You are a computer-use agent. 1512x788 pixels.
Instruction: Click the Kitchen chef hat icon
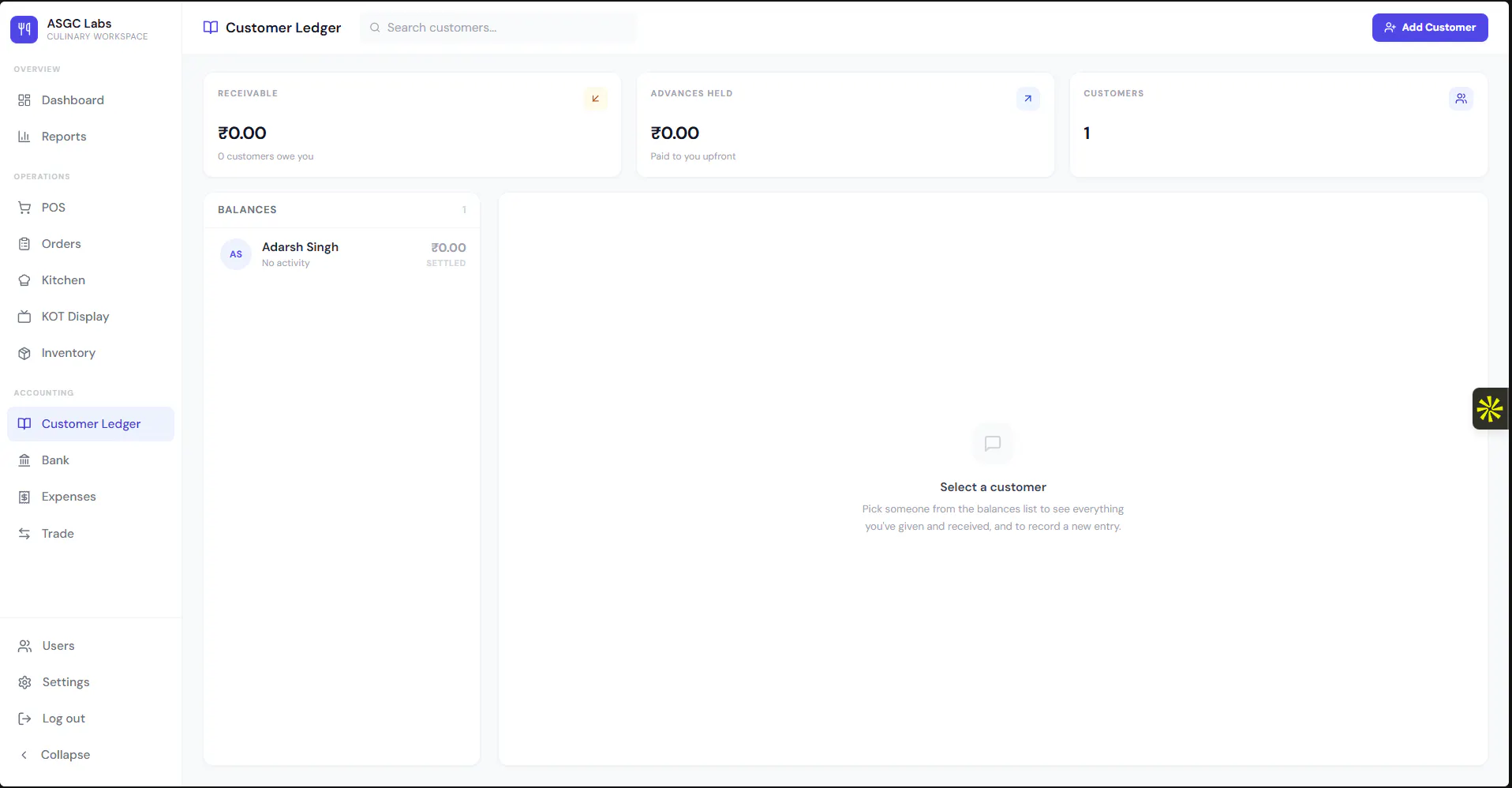(24, 280)
